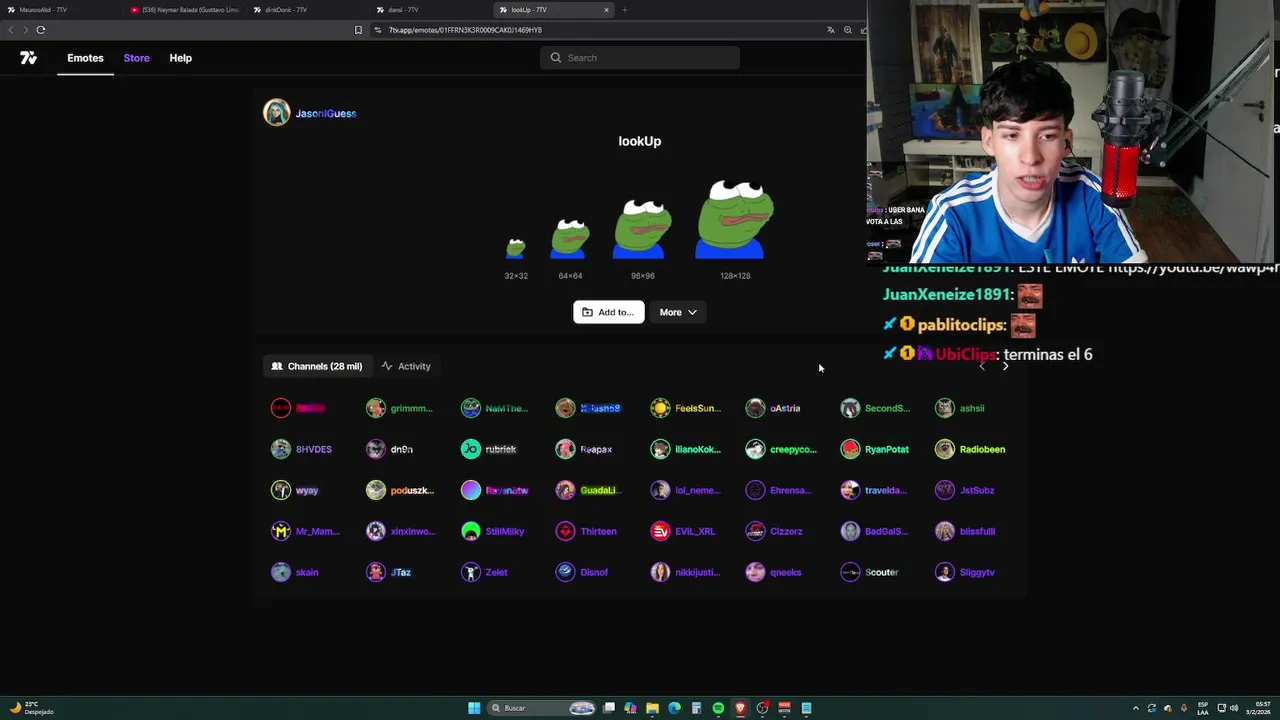Open JasonIGuess author profile link
Image resolution: width=1280 pixels, height=720 pixels.
tap(326, 113)
